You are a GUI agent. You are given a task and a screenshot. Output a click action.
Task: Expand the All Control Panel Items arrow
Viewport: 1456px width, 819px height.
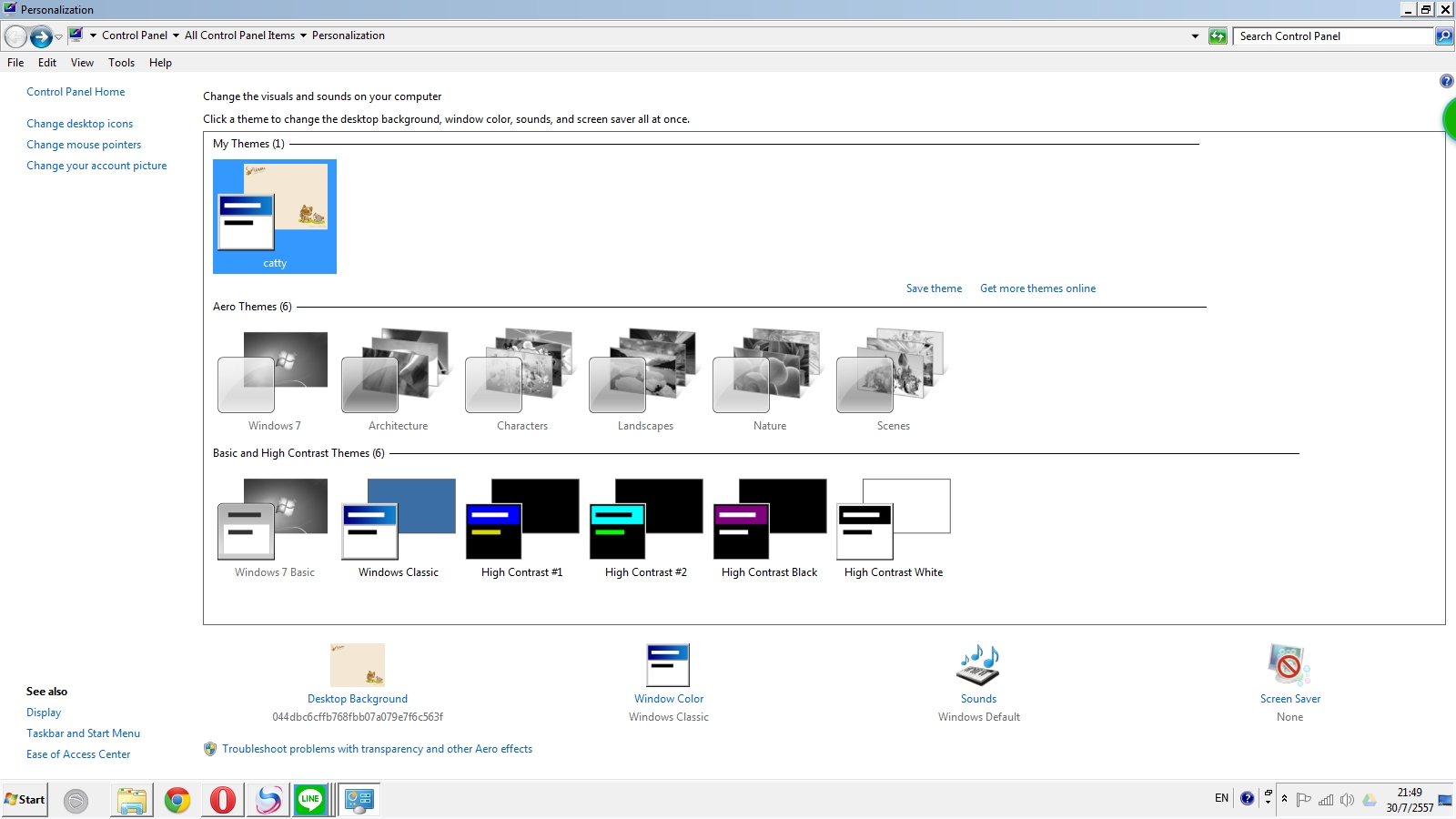tap(303, 36)
